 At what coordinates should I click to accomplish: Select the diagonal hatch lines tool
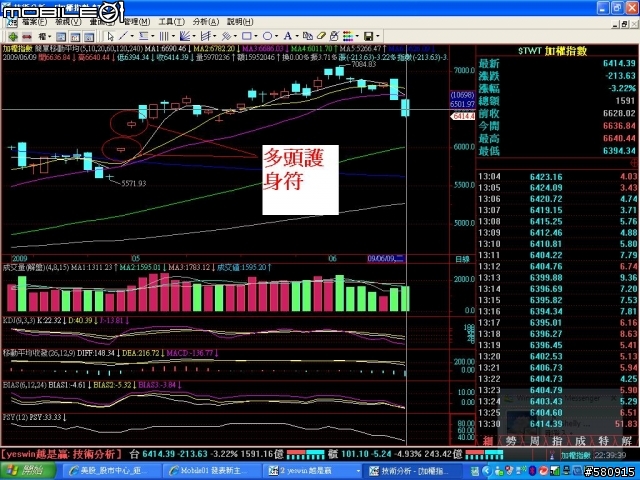[227, 36]
